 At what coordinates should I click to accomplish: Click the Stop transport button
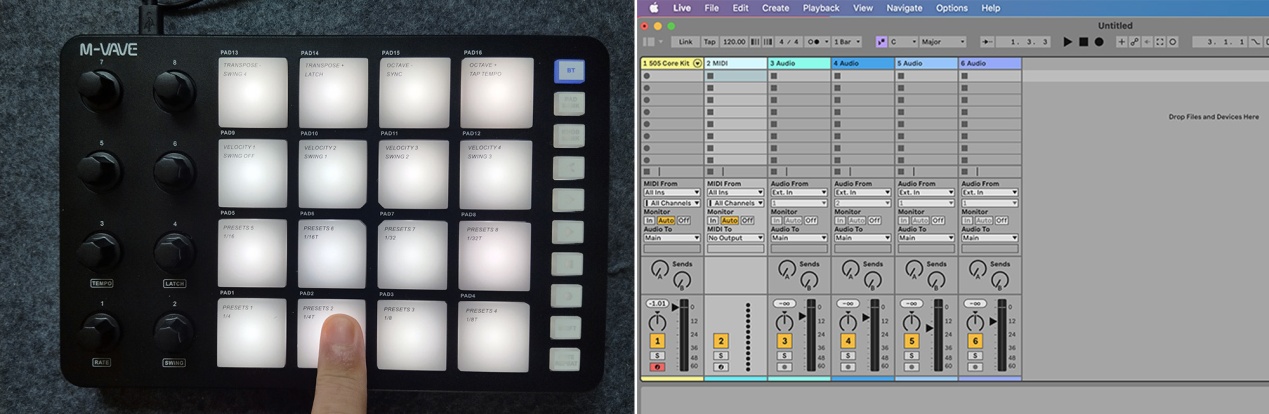pos(1083,42)
